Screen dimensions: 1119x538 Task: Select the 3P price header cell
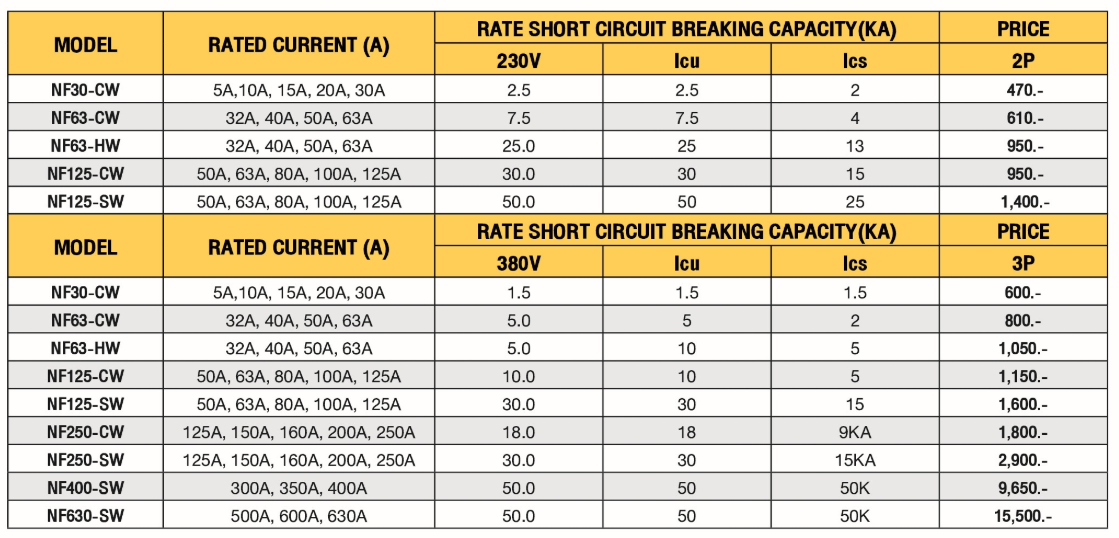tap(1024, 263)
